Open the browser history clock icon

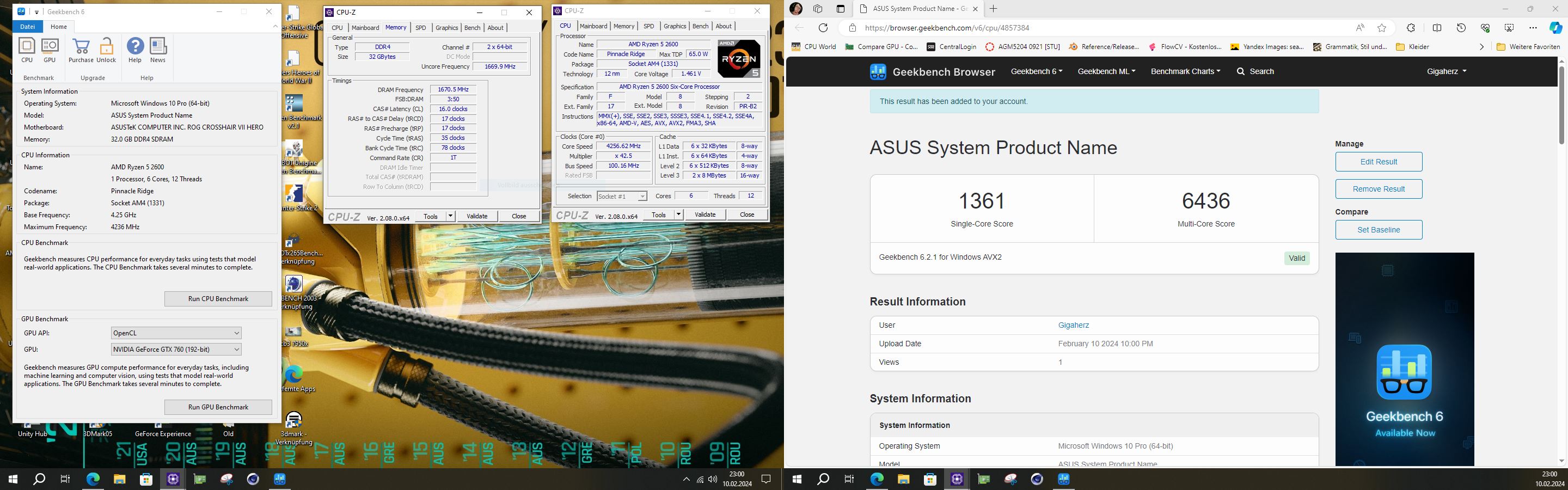click(x=1461, y=27)
